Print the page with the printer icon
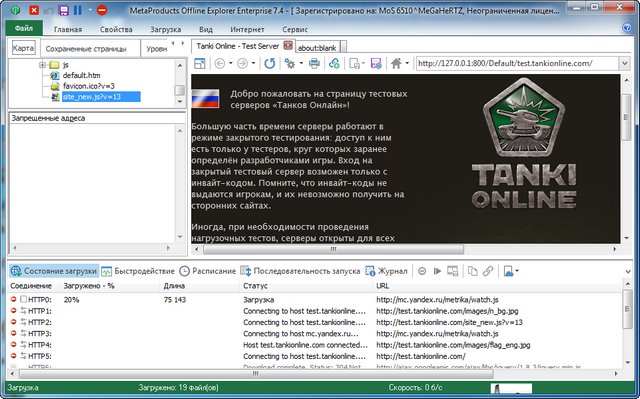The height and width of the screenshot is (399, 640). pyautogui.click(x=314, y=64)
